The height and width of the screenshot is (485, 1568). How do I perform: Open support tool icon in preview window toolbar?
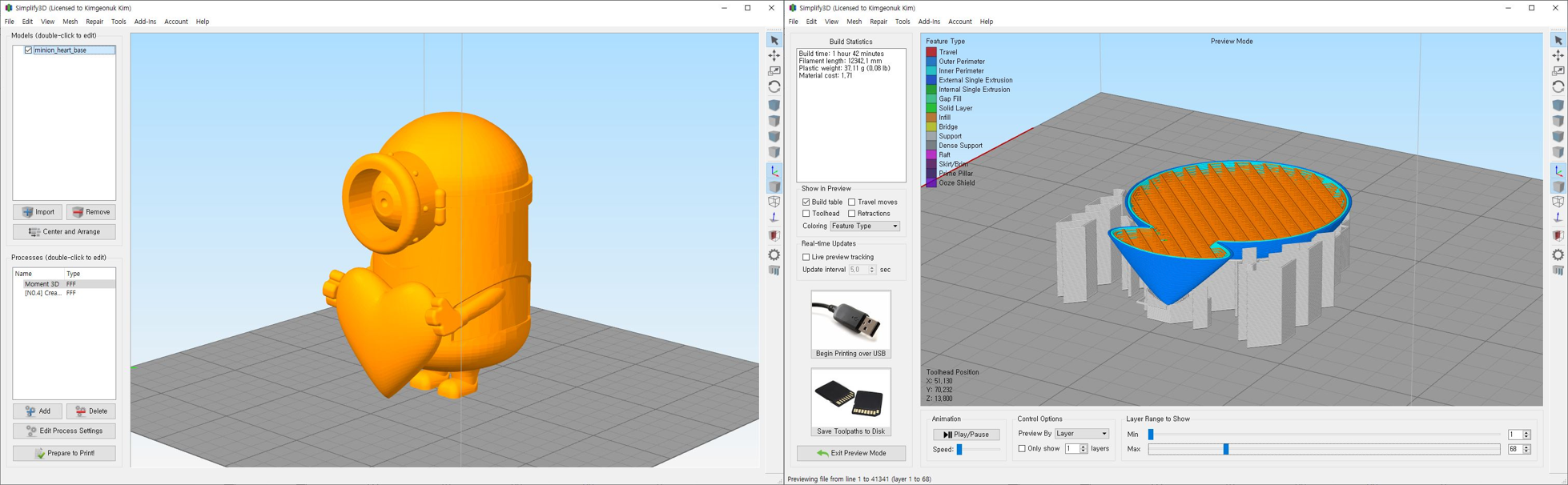click(1558, 271)
